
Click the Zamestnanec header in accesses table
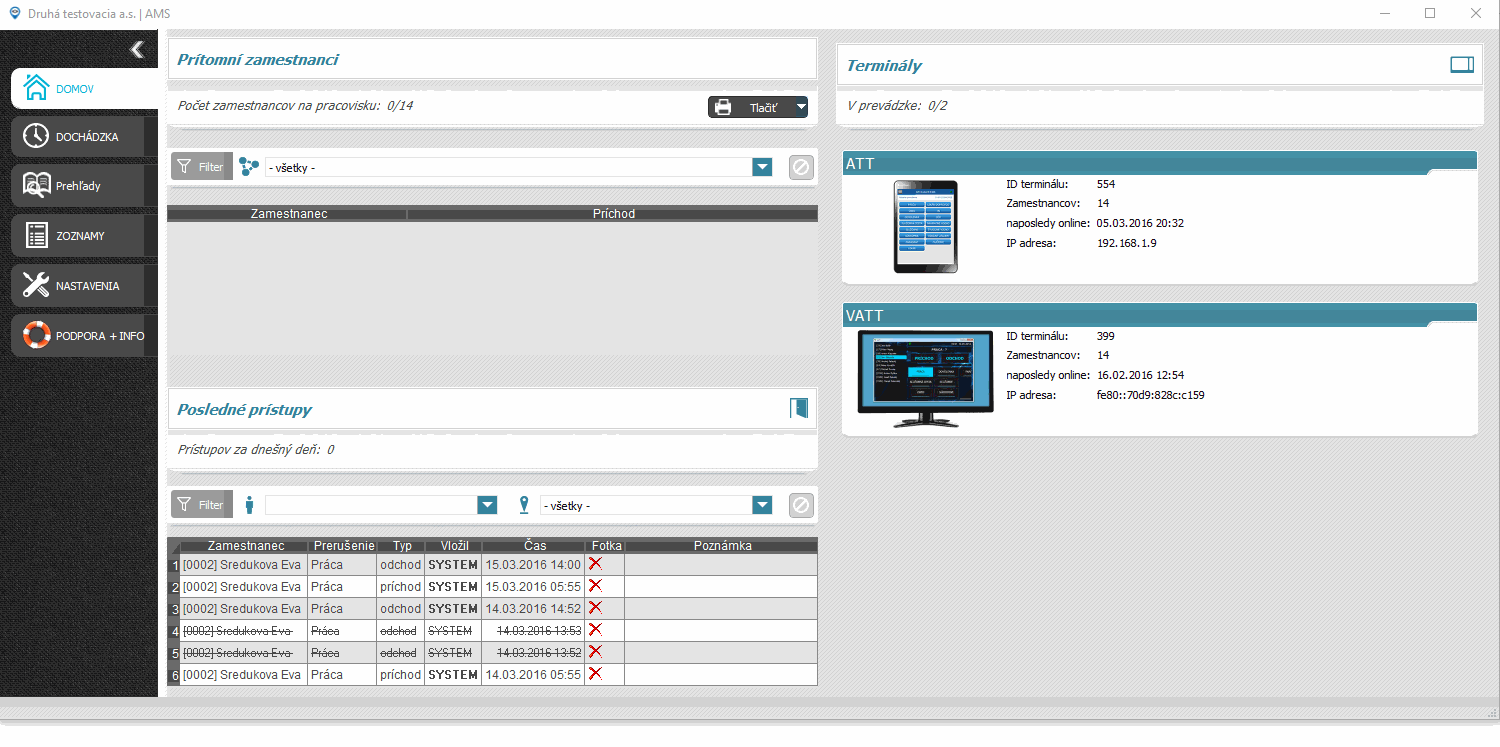(x=245, y=546)
